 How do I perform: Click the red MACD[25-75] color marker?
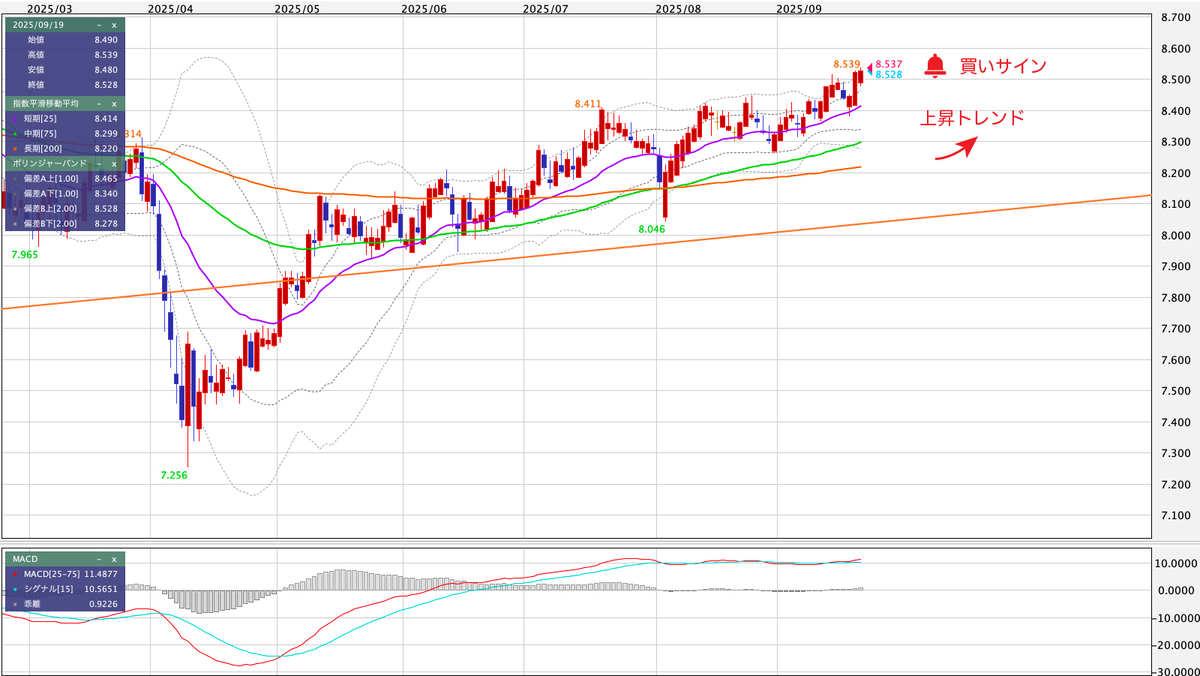coord(15,574)
